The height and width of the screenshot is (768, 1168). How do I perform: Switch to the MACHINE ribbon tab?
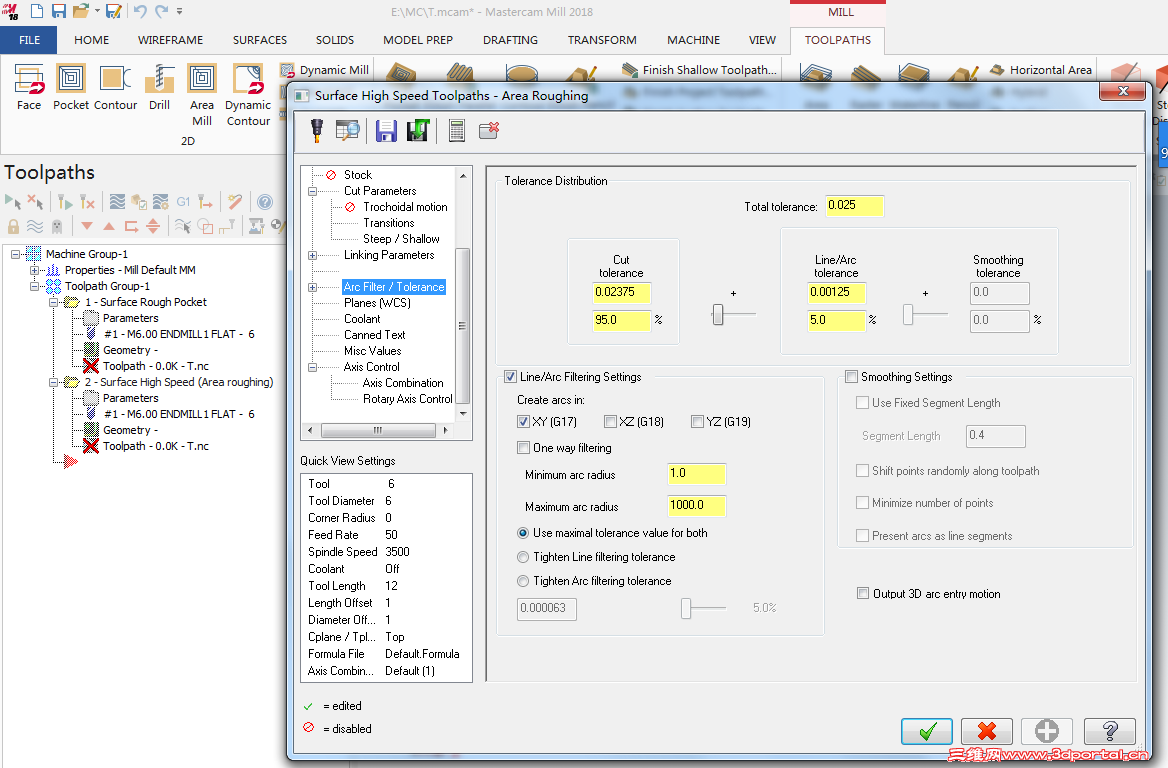click(694, 40)
